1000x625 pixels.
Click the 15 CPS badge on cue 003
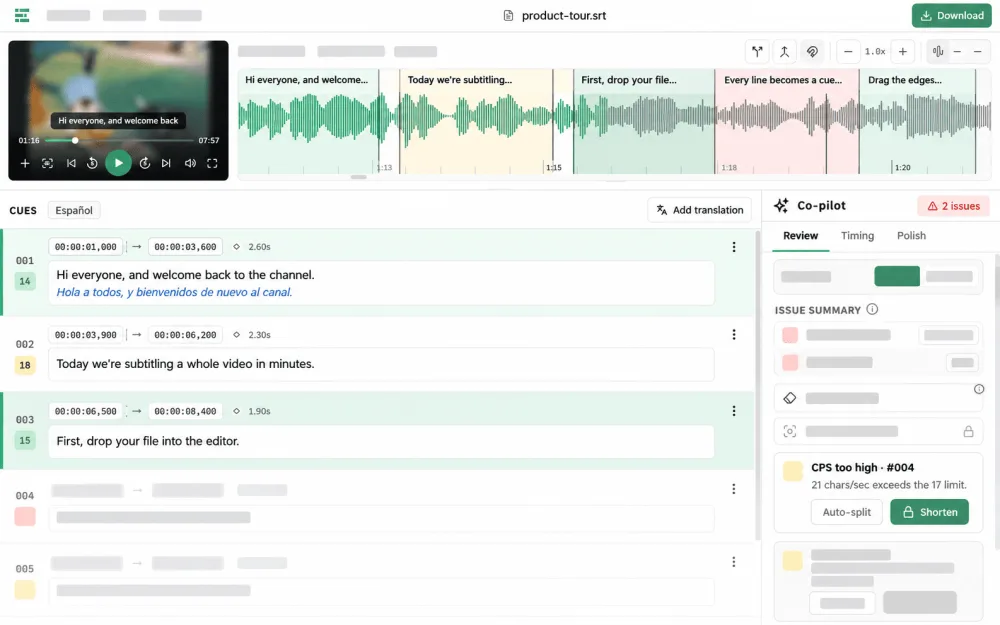[25, 441]
